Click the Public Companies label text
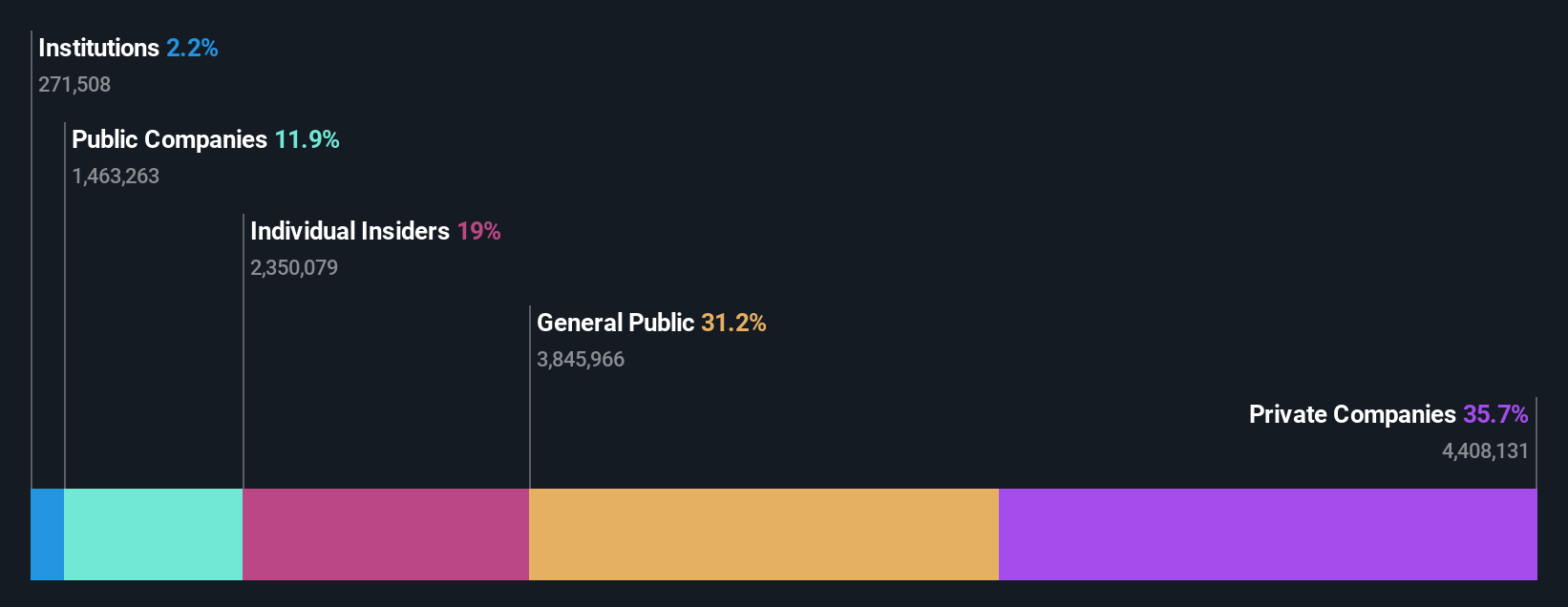The width and height of the screenshot is (1568, 607). [169, 139]
